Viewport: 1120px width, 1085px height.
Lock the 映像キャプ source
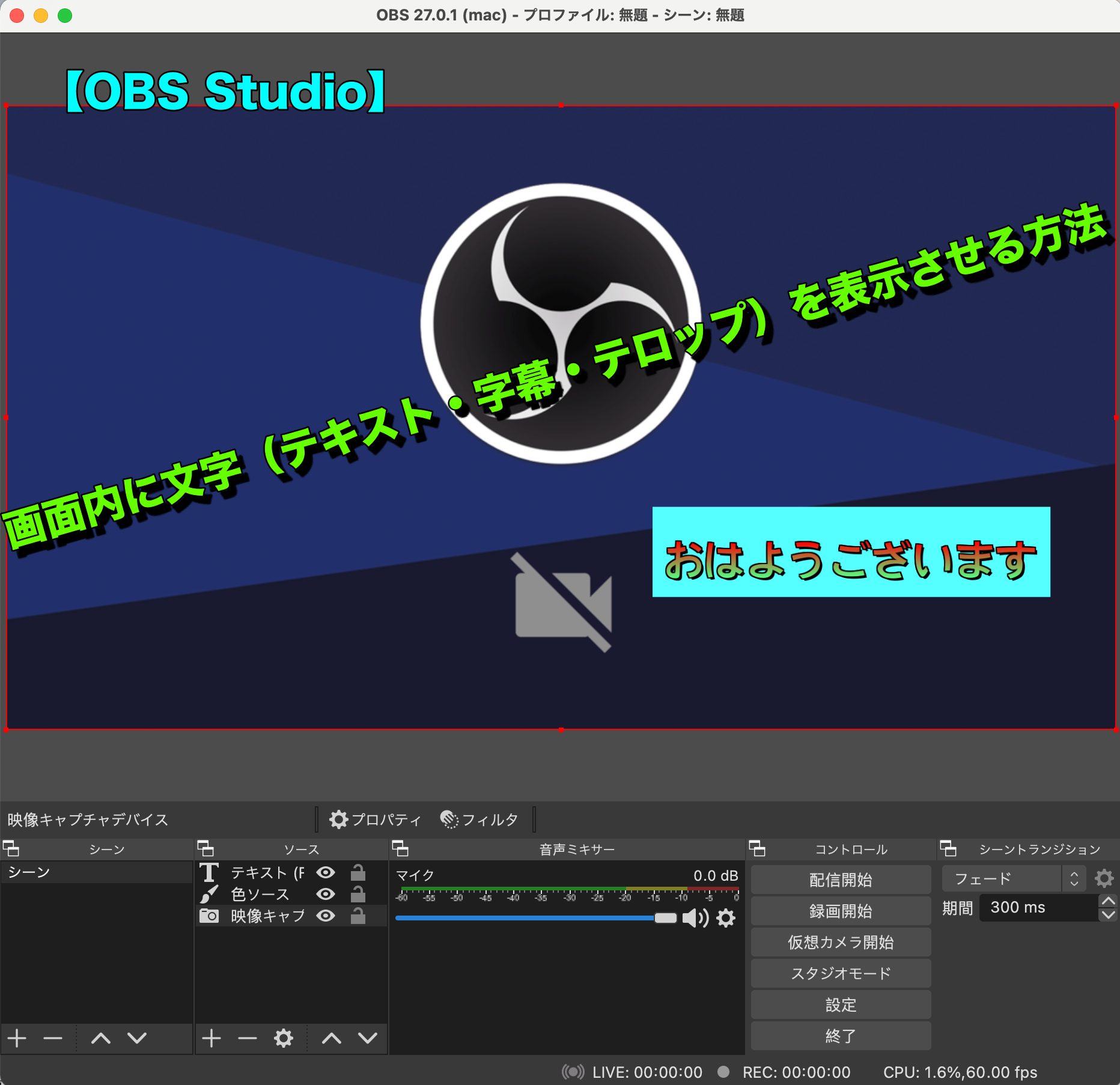click(358, 915)
